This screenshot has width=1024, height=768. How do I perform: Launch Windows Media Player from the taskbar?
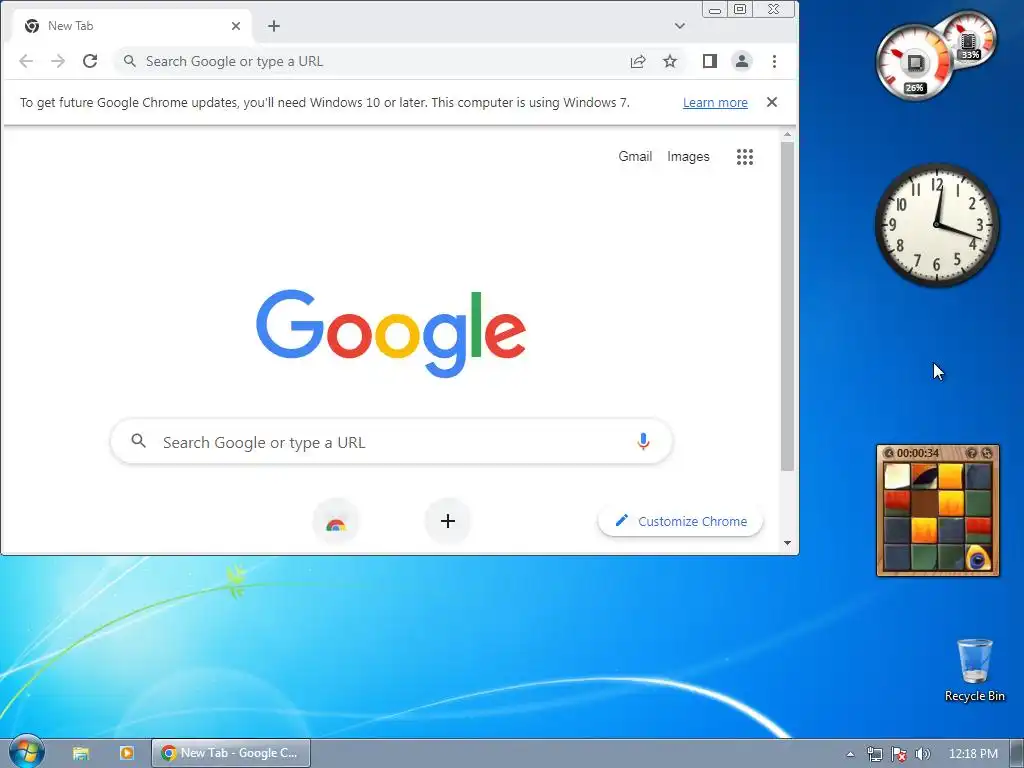[127, 753]
